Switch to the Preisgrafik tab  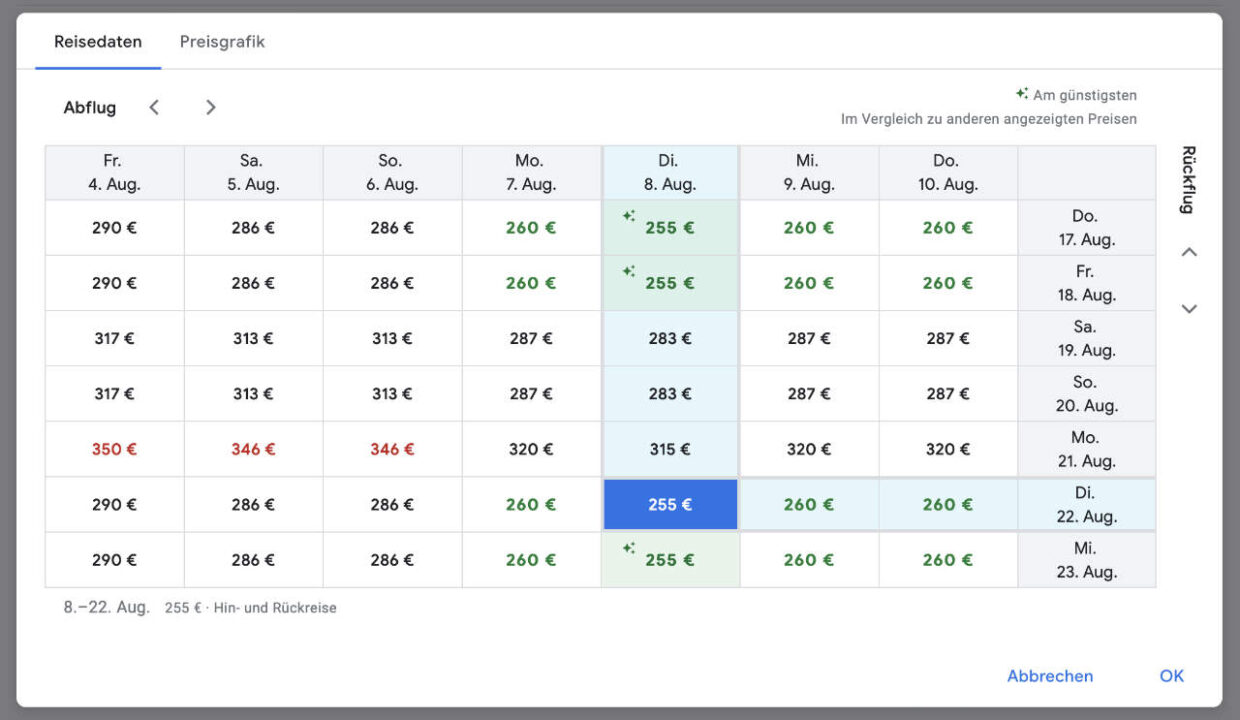(x=221, y=41)
